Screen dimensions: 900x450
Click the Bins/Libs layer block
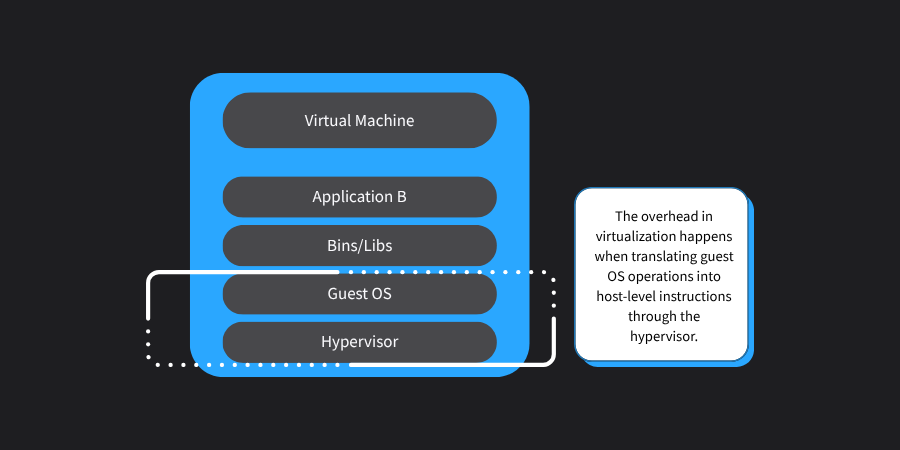pyautogui.click(x=359, y=246)
